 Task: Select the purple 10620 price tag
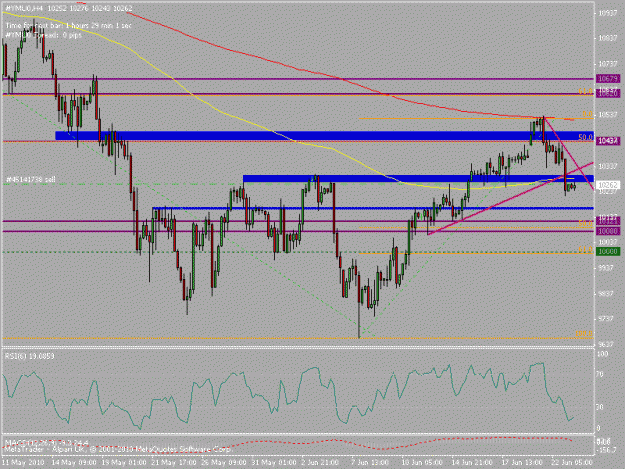click(x=608, y=93)
